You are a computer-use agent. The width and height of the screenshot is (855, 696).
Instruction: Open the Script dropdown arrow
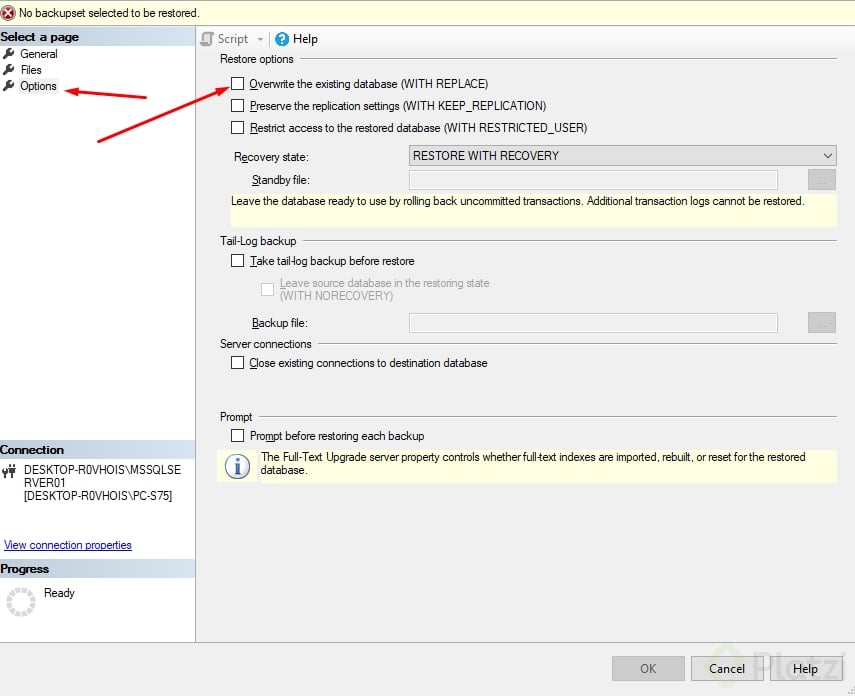pyautogui.click(x=260, y=39)
